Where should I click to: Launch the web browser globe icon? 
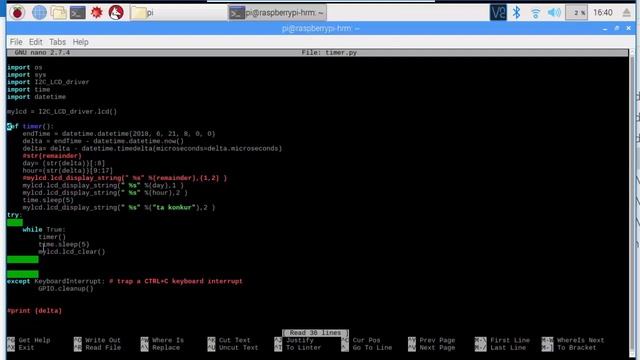tap(39, 13)
